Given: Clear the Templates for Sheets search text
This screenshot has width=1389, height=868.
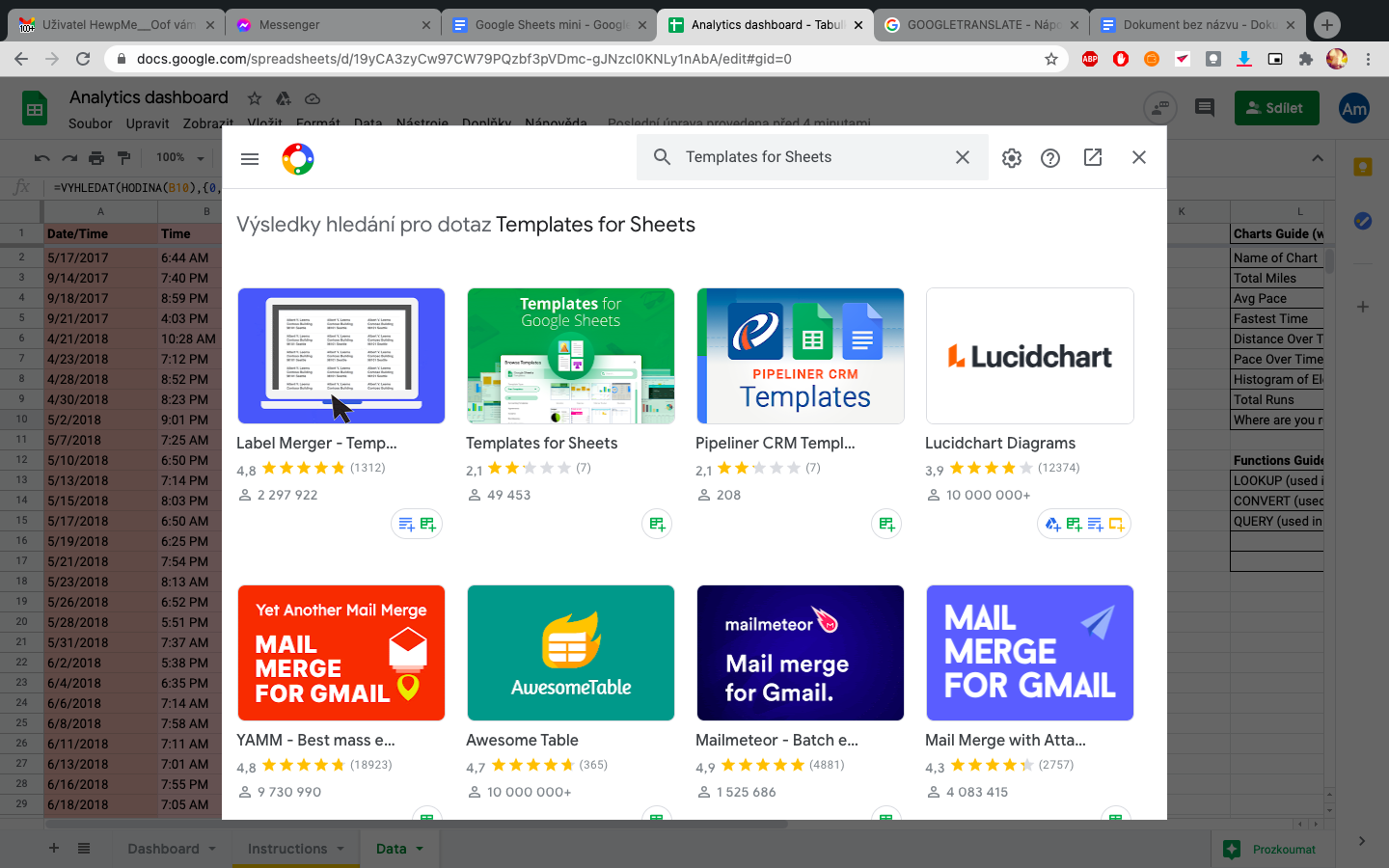Looking at the screenshot, I should [963, 157].
